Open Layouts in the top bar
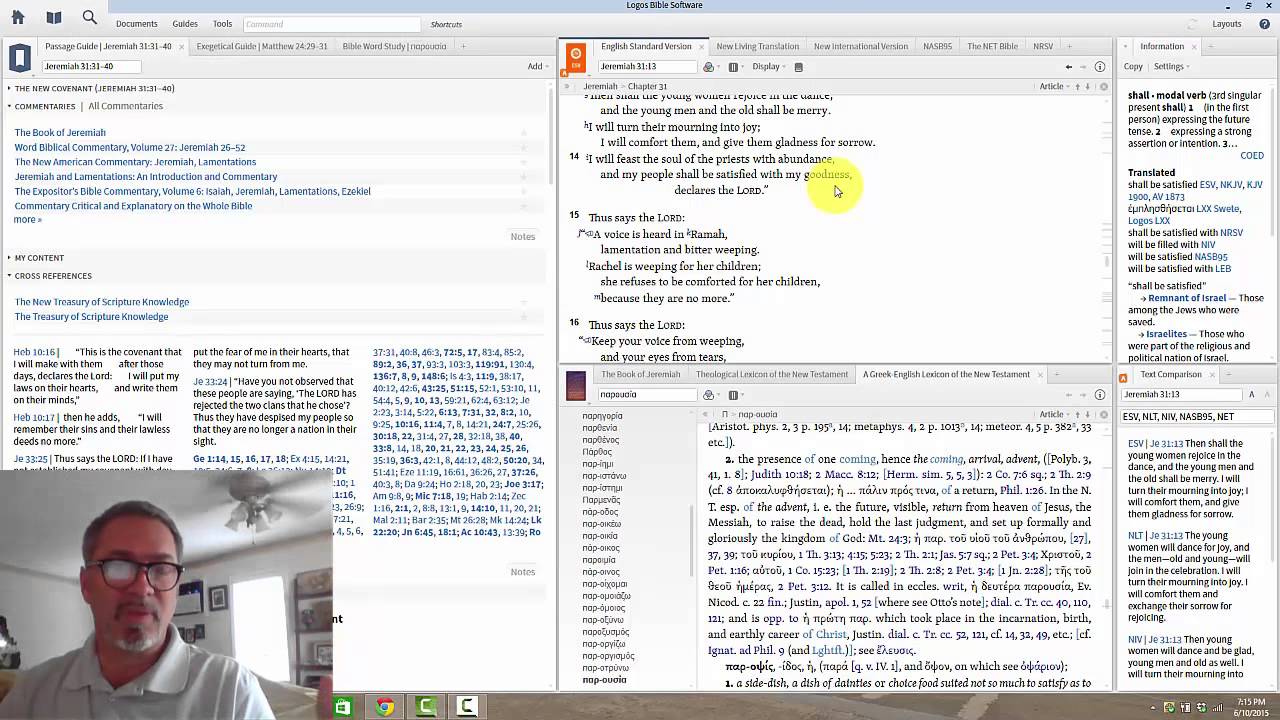This screenshot has height=720, width=1280. [x=1226, y=24]
